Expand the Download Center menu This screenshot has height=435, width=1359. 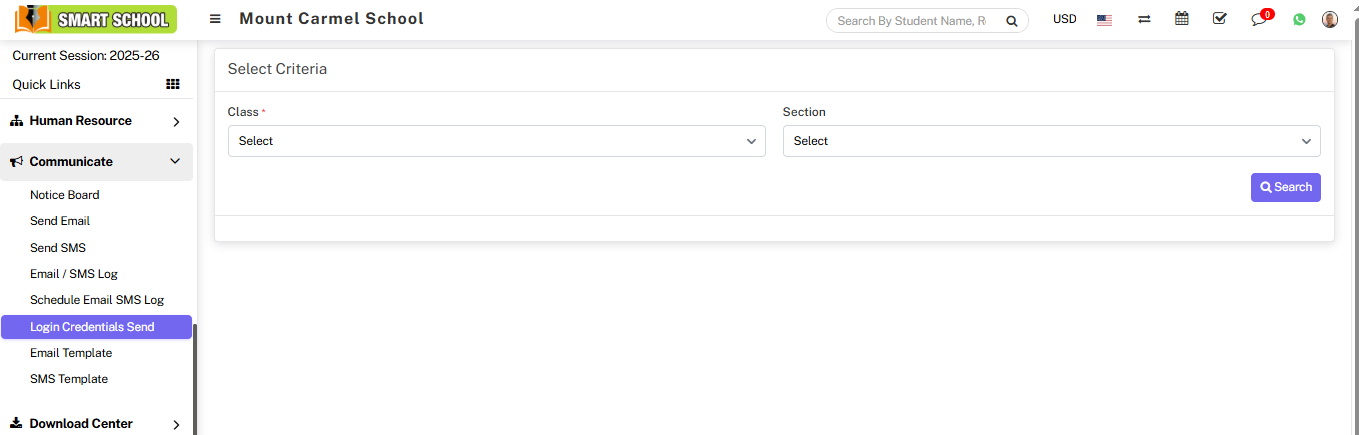(96, 424)
